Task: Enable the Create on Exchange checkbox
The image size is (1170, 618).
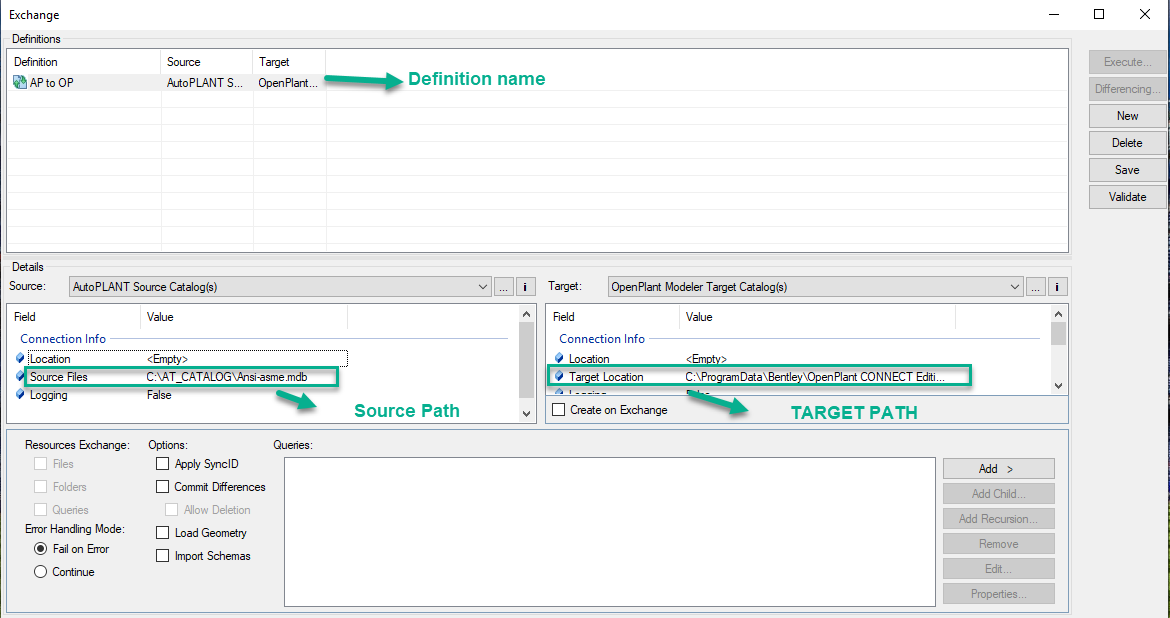Action: 558,410
